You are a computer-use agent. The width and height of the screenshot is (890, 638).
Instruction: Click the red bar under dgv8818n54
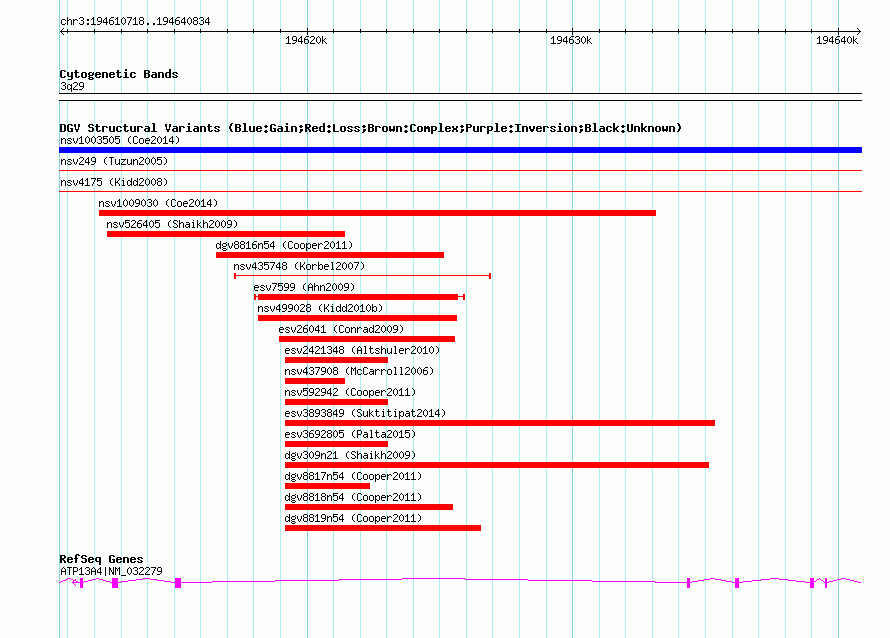369,507
